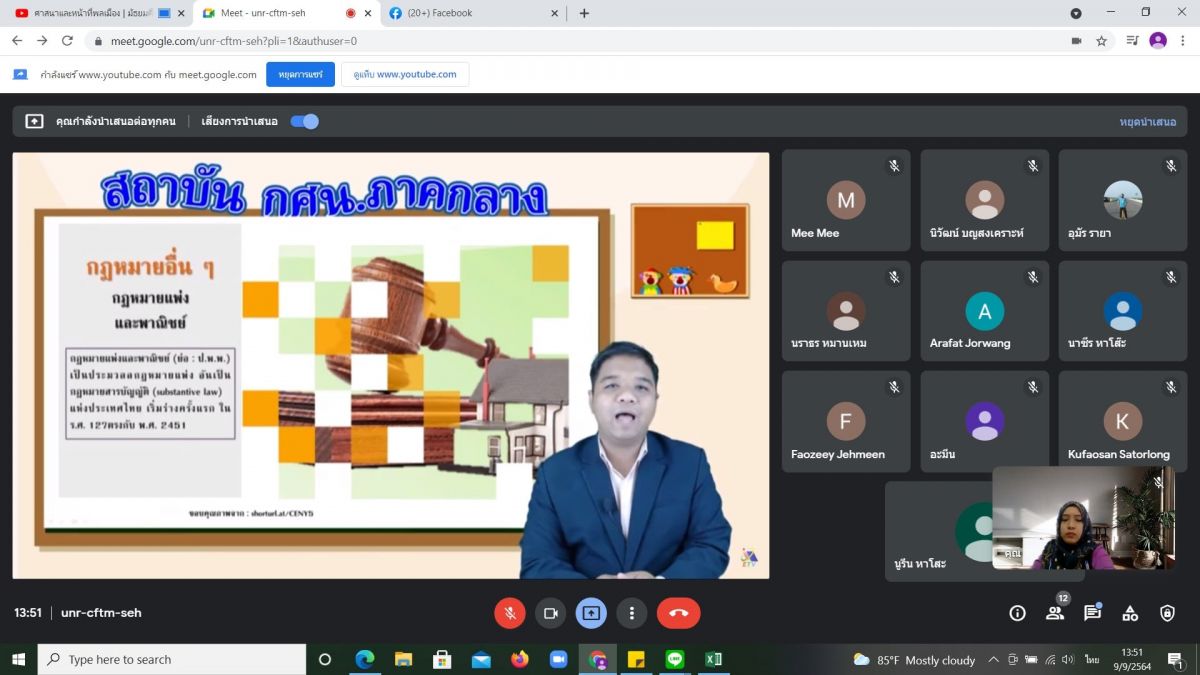Unmute microphone in Meet controls

510,613
